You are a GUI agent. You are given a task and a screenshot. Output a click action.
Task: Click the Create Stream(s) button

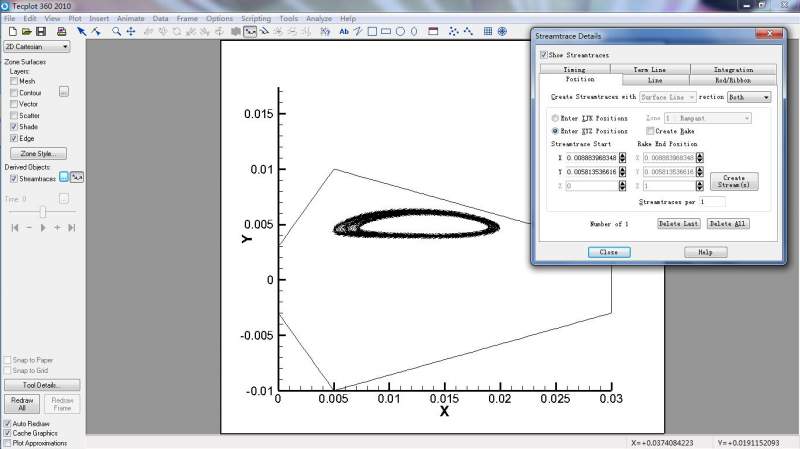tap(734, 181)
